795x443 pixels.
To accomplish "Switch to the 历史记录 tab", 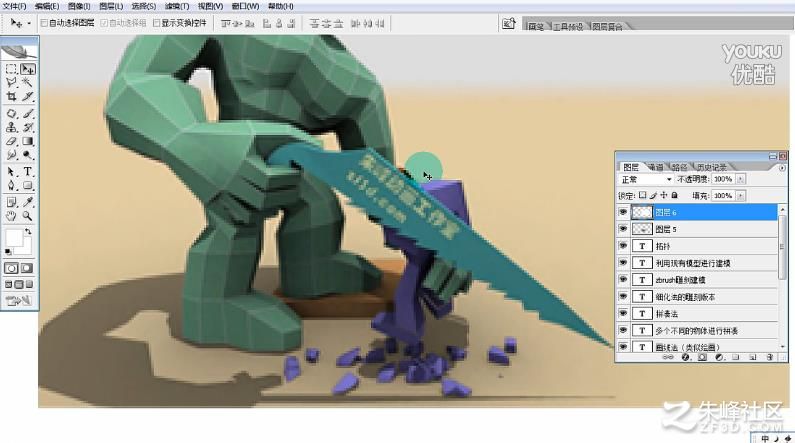I will click(x=712, y=167).
